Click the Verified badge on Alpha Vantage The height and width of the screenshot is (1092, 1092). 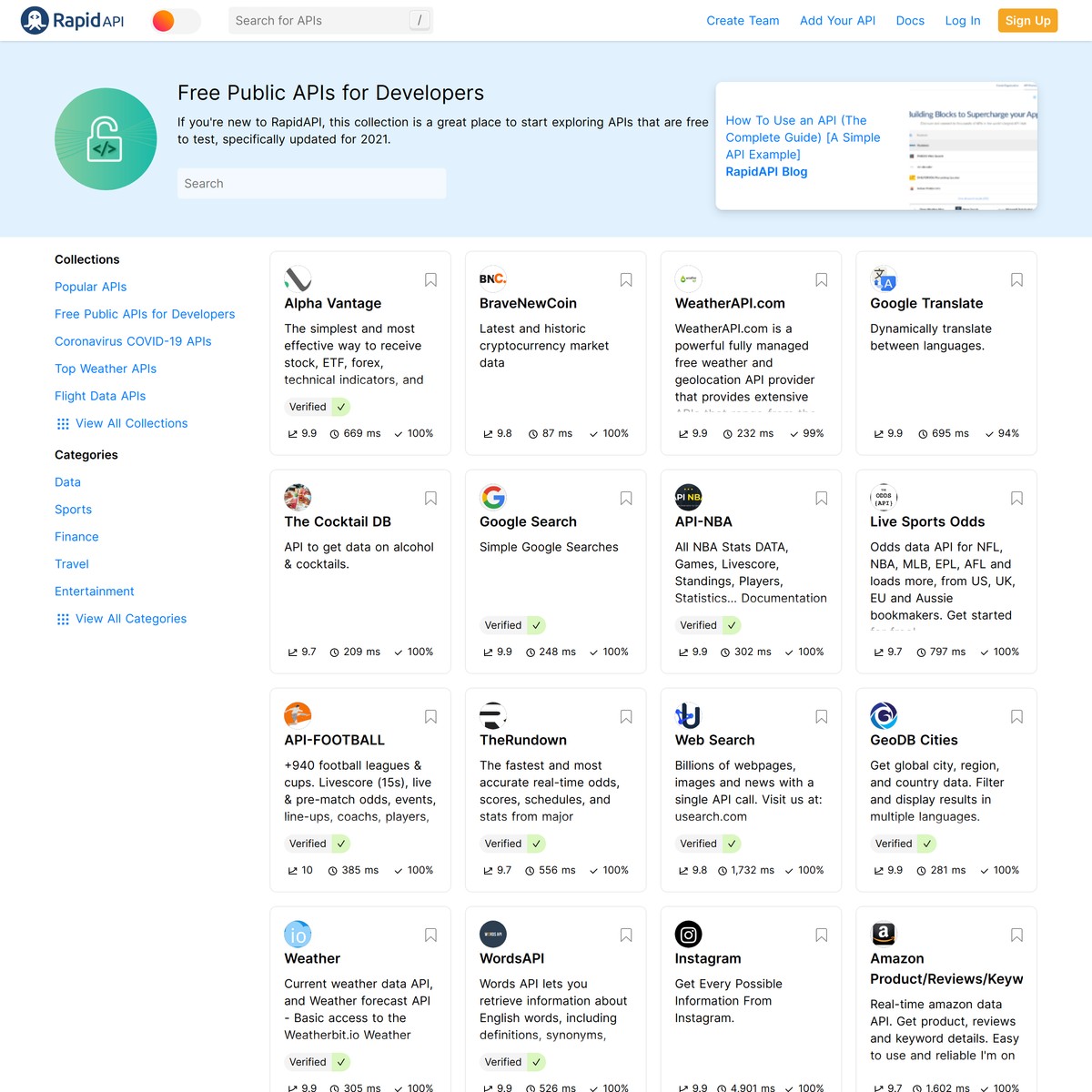tap(318, 407)
